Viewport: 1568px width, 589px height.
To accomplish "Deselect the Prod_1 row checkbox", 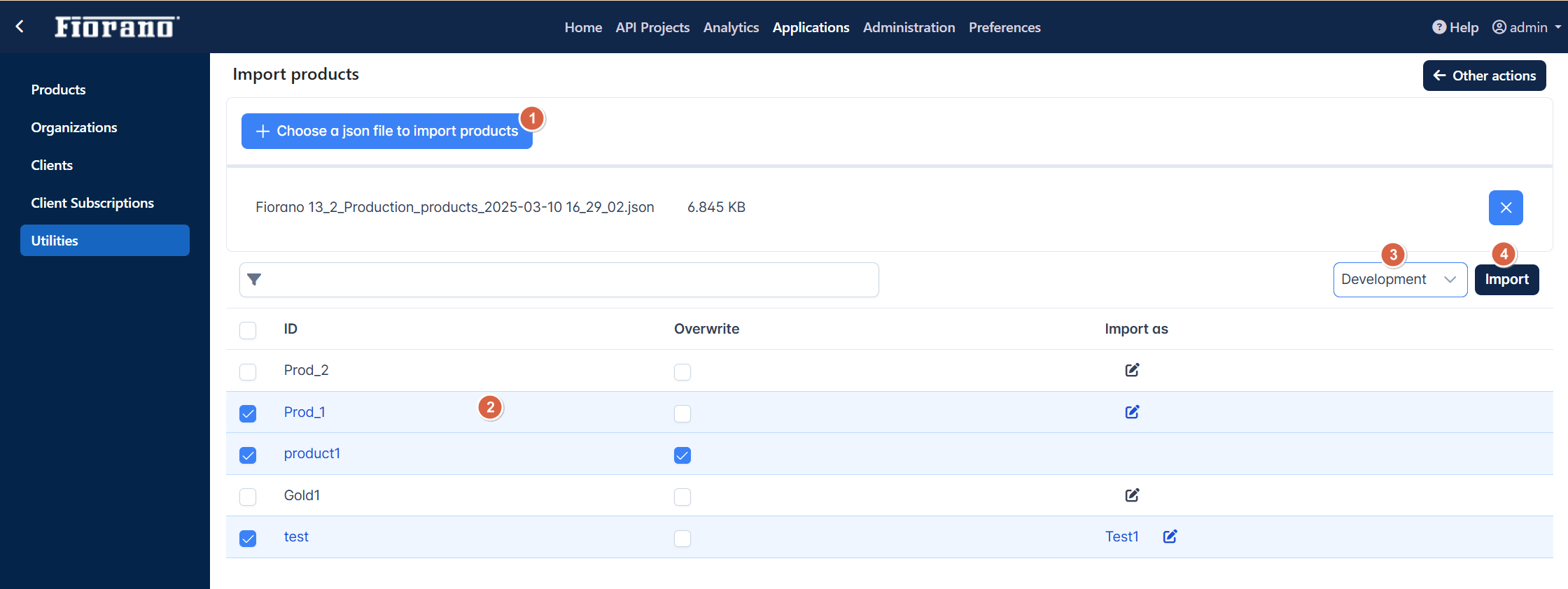I will pos(248,413).
